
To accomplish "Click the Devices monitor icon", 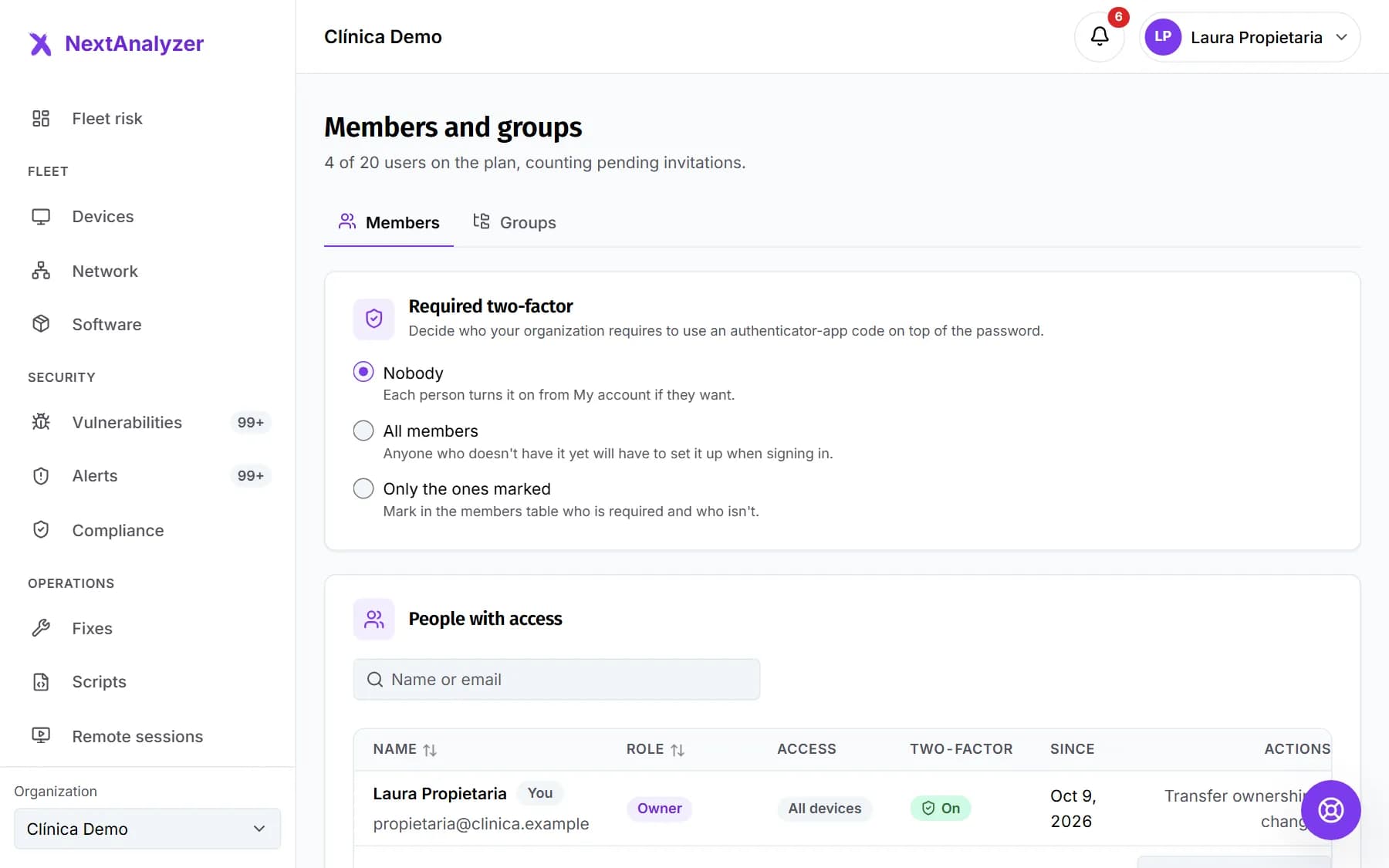I will click(x=41, y=217).
